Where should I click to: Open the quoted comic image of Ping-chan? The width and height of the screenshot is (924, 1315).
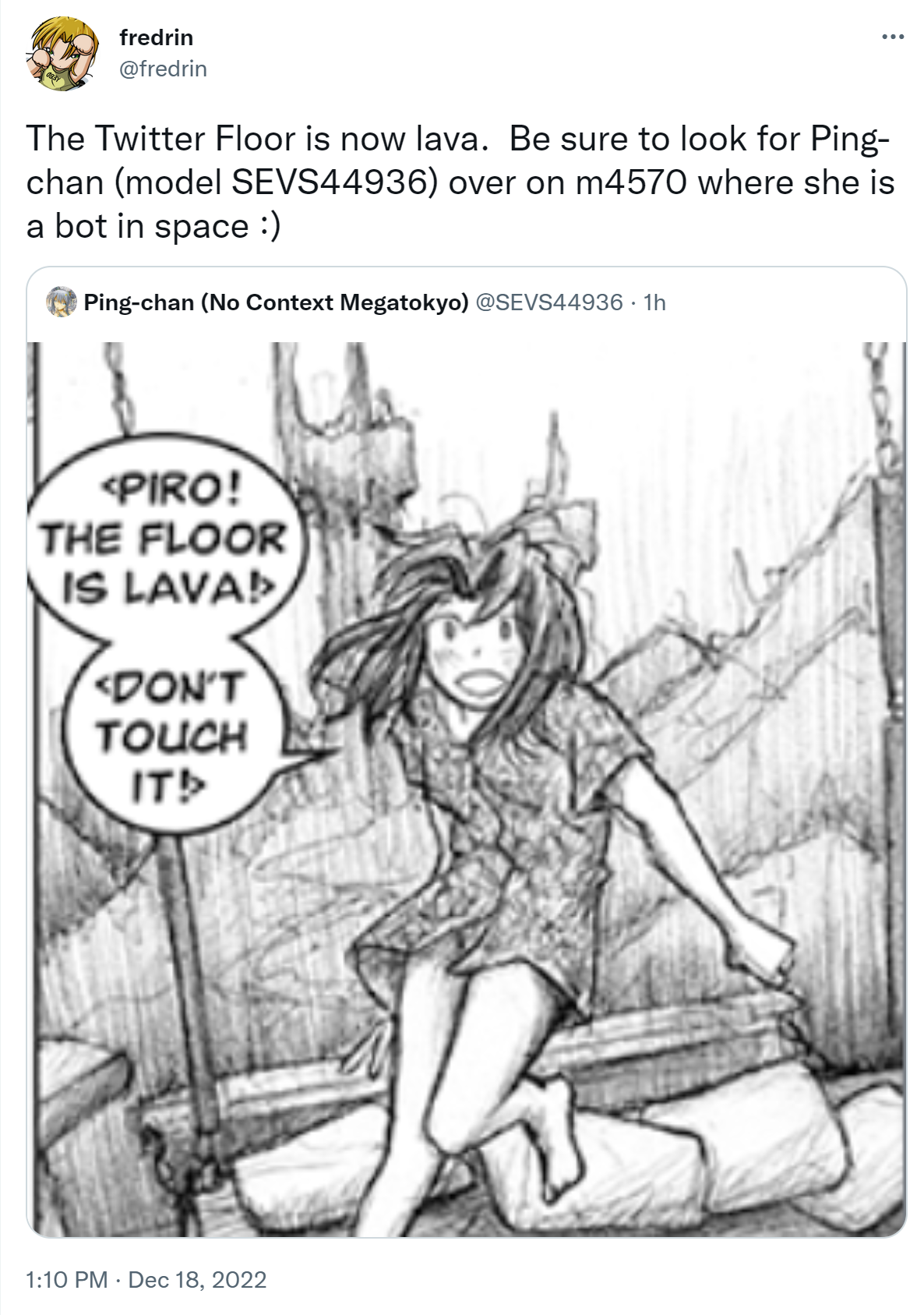coord(467,789)
